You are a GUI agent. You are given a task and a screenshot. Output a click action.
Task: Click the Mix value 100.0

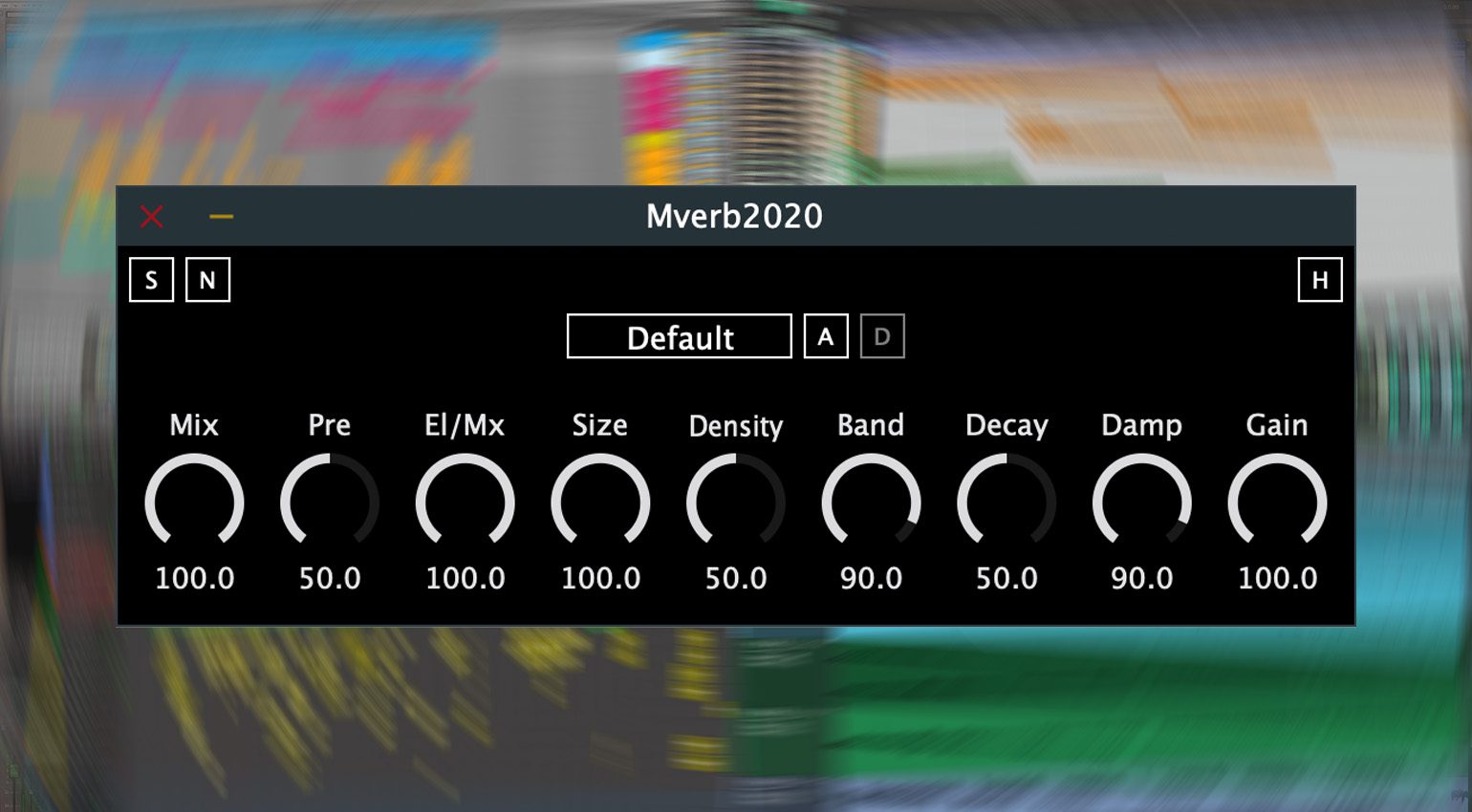(x=195, y=578)
